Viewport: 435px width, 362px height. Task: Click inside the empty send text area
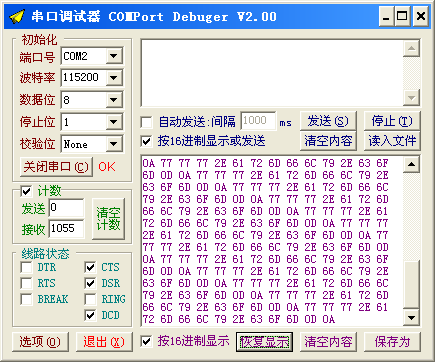point(272,73)
